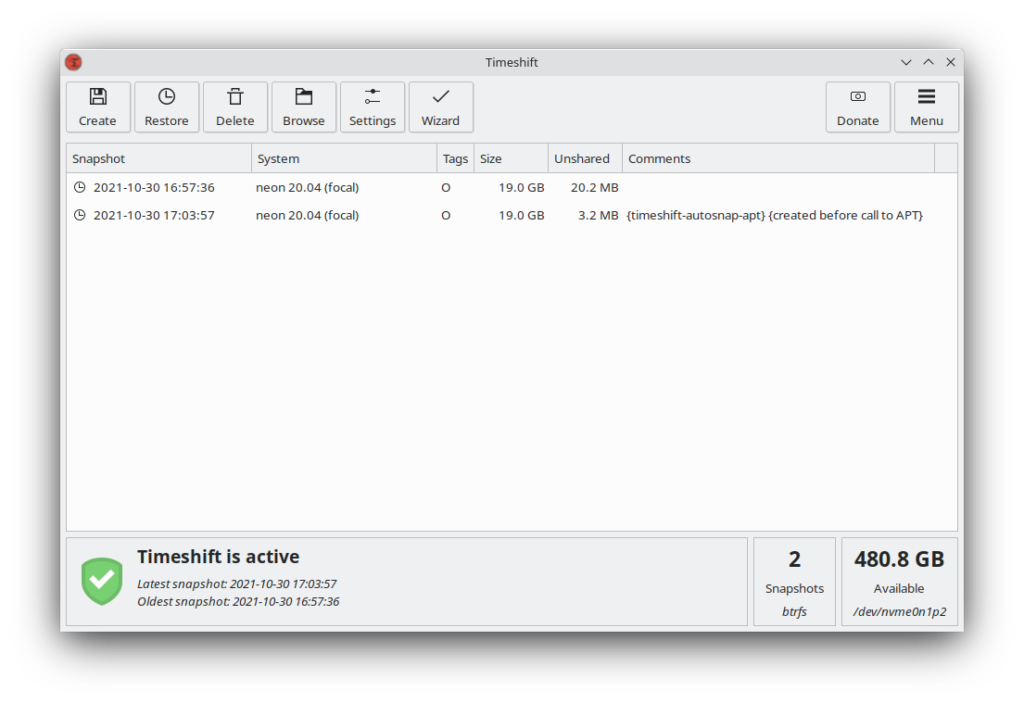Click clock icon of 17:03:57 snapshot
Viewport: 1024px width, 703px height.
(80, 215)
